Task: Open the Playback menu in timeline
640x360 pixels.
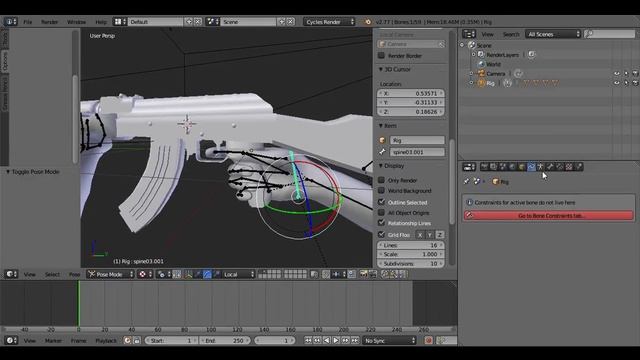Action: (106, 340)
